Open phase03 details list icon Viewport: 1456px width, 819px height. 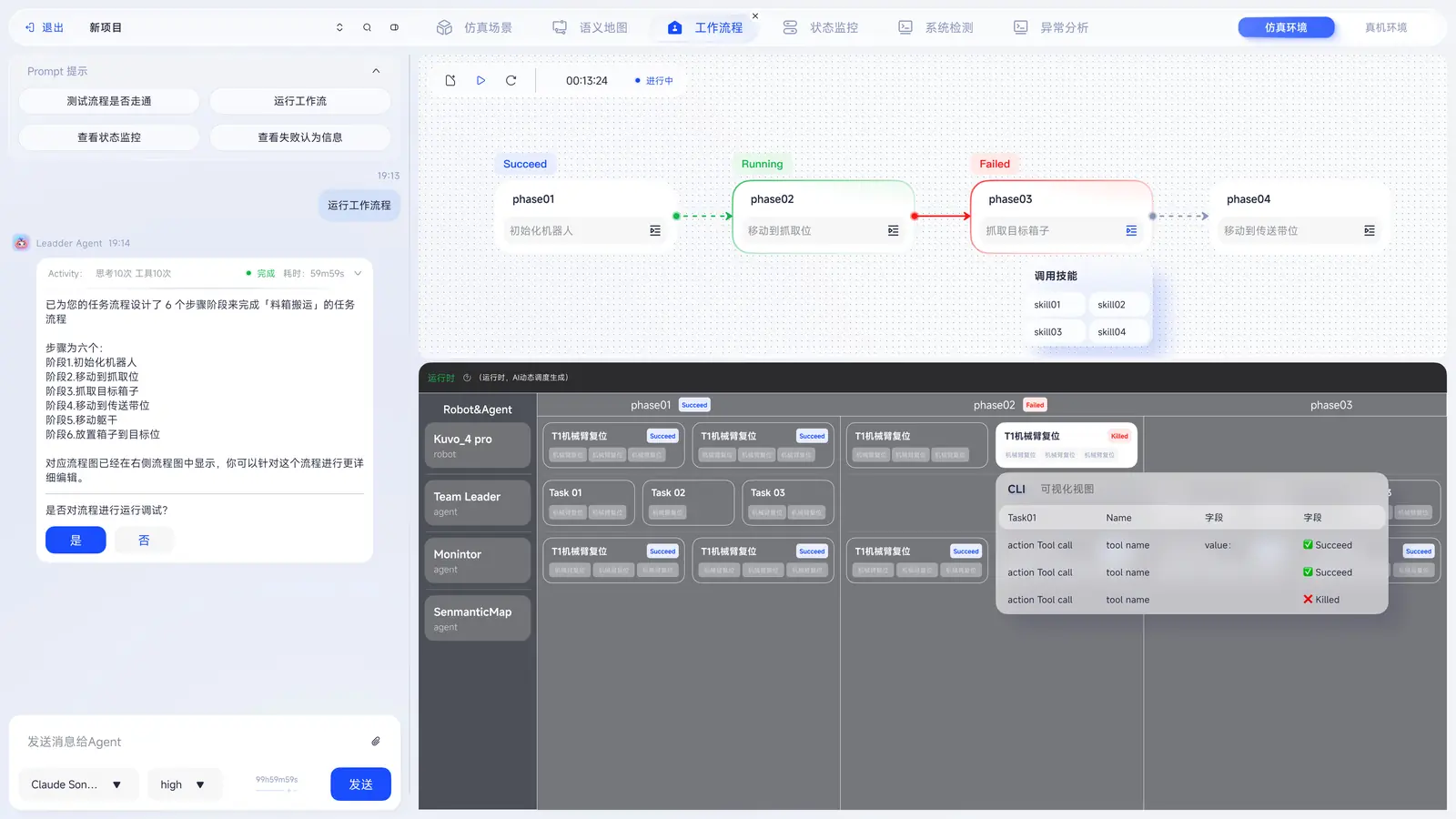coord(1131,231)
